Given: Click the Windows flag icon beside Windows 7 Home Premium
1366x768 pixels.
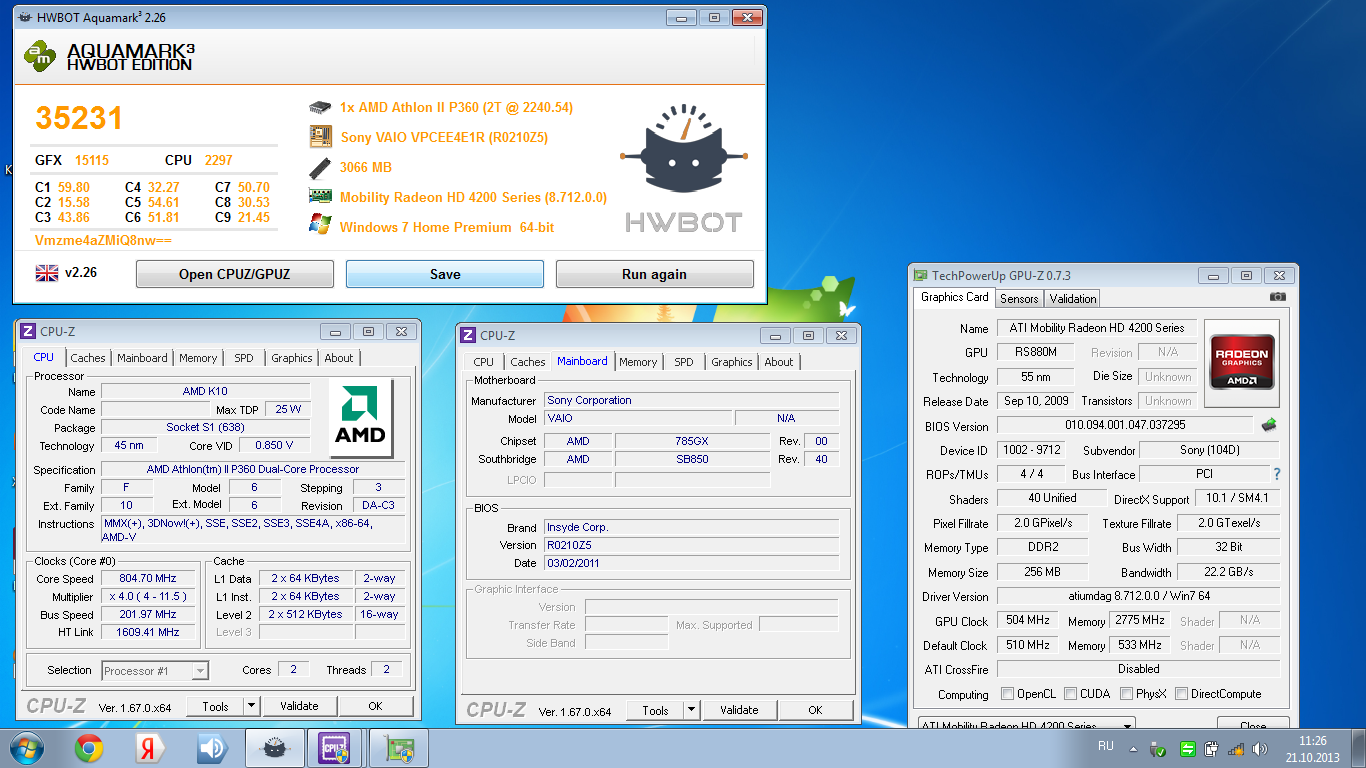Looking at the screenshot, I should 320,225.
